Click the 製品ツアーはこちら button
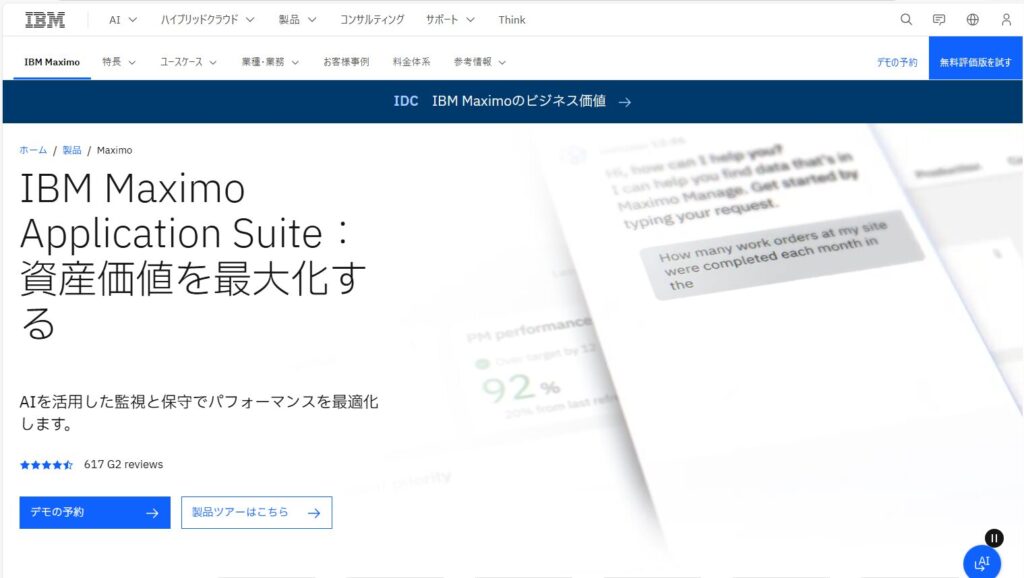 coord(256,513)
